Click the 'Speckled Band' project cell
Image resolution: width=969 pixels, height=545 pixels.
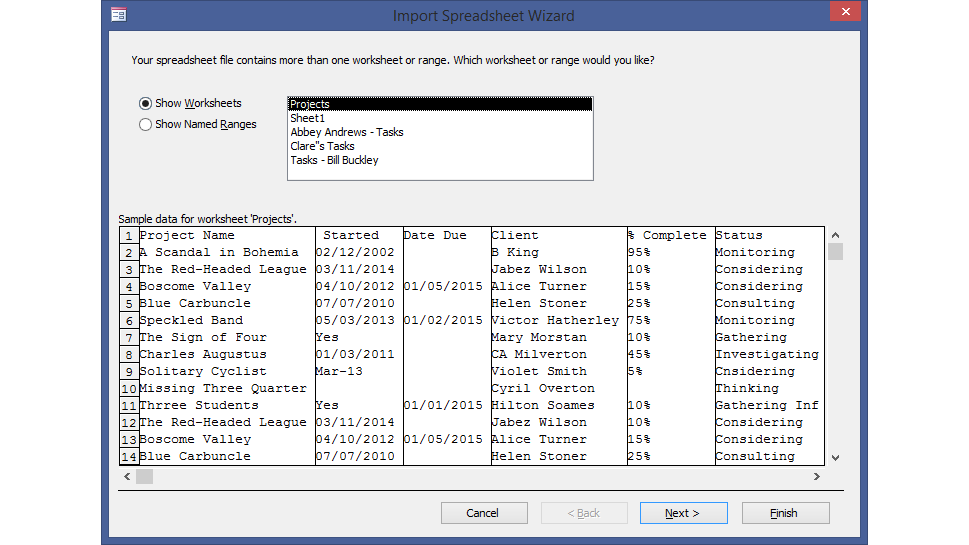(x=227, y=320)
